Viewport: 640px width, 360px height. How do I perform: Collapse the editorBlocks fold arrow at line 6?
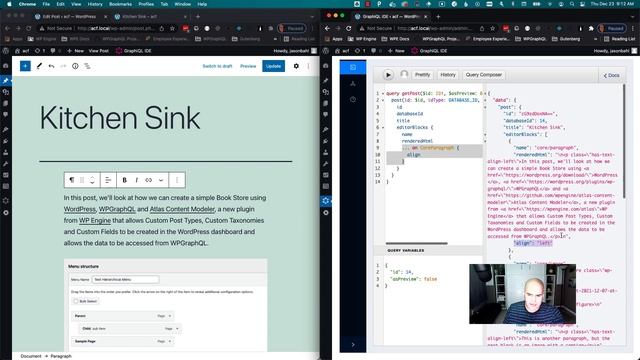pos(383,127)
